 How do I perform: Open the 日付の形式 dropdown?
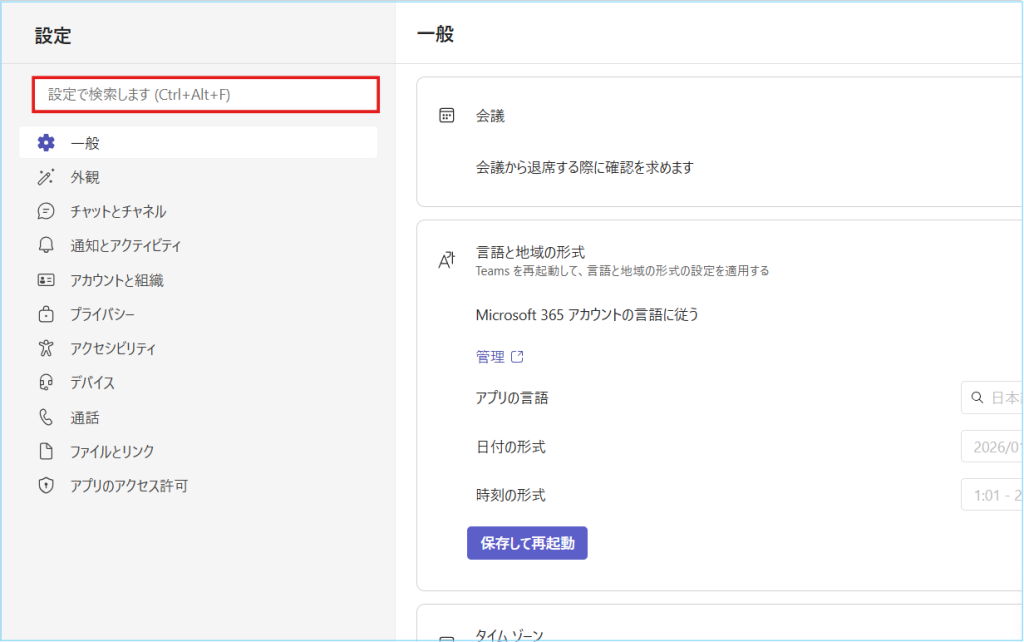991,447
